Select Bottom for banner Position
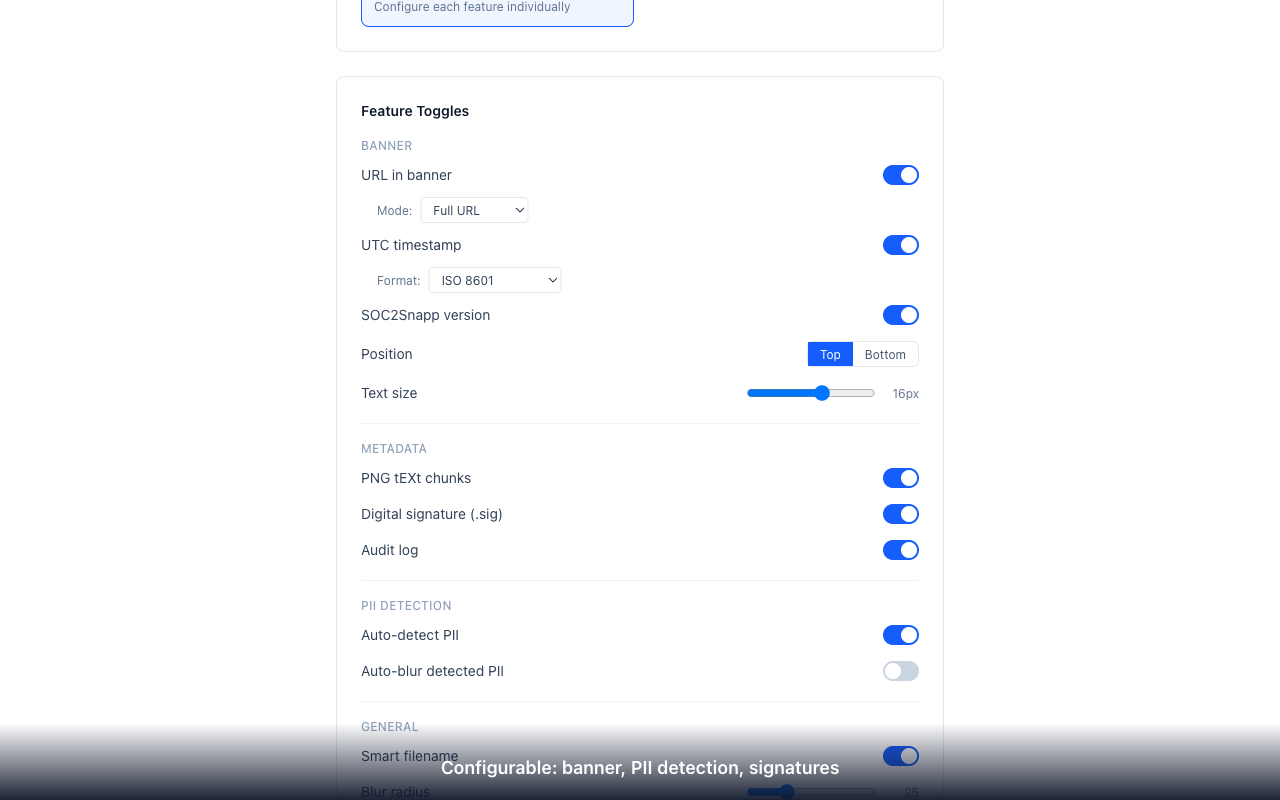 (885, 354)
